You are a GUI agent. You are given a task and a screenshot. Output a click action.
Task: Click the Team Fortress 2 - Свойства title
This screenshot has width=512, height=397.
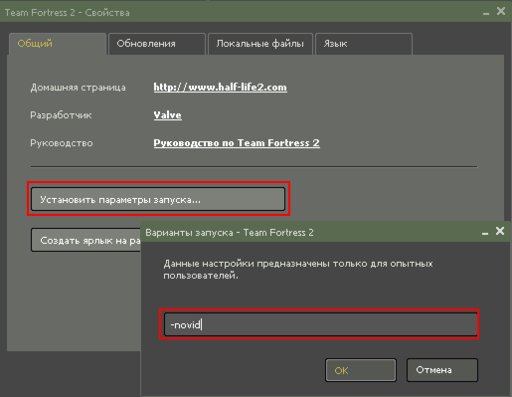pos(67,13)
